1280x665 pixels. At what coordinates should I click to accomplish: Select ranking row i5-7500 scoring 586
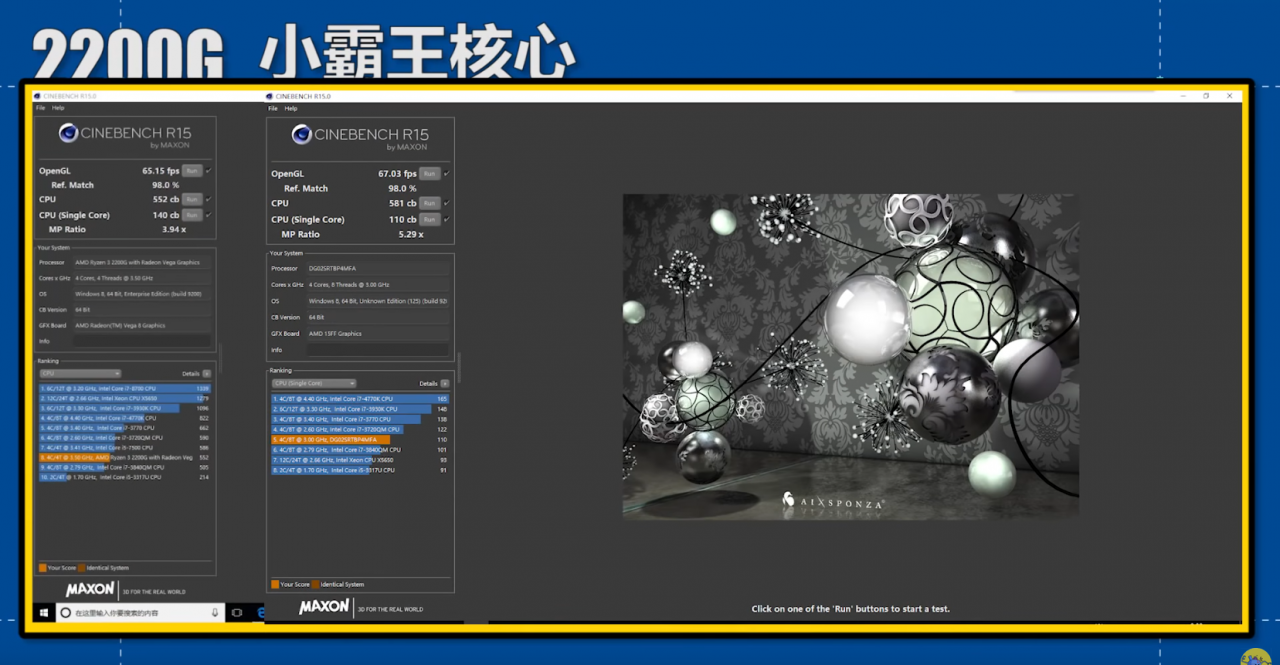[125, 448]
